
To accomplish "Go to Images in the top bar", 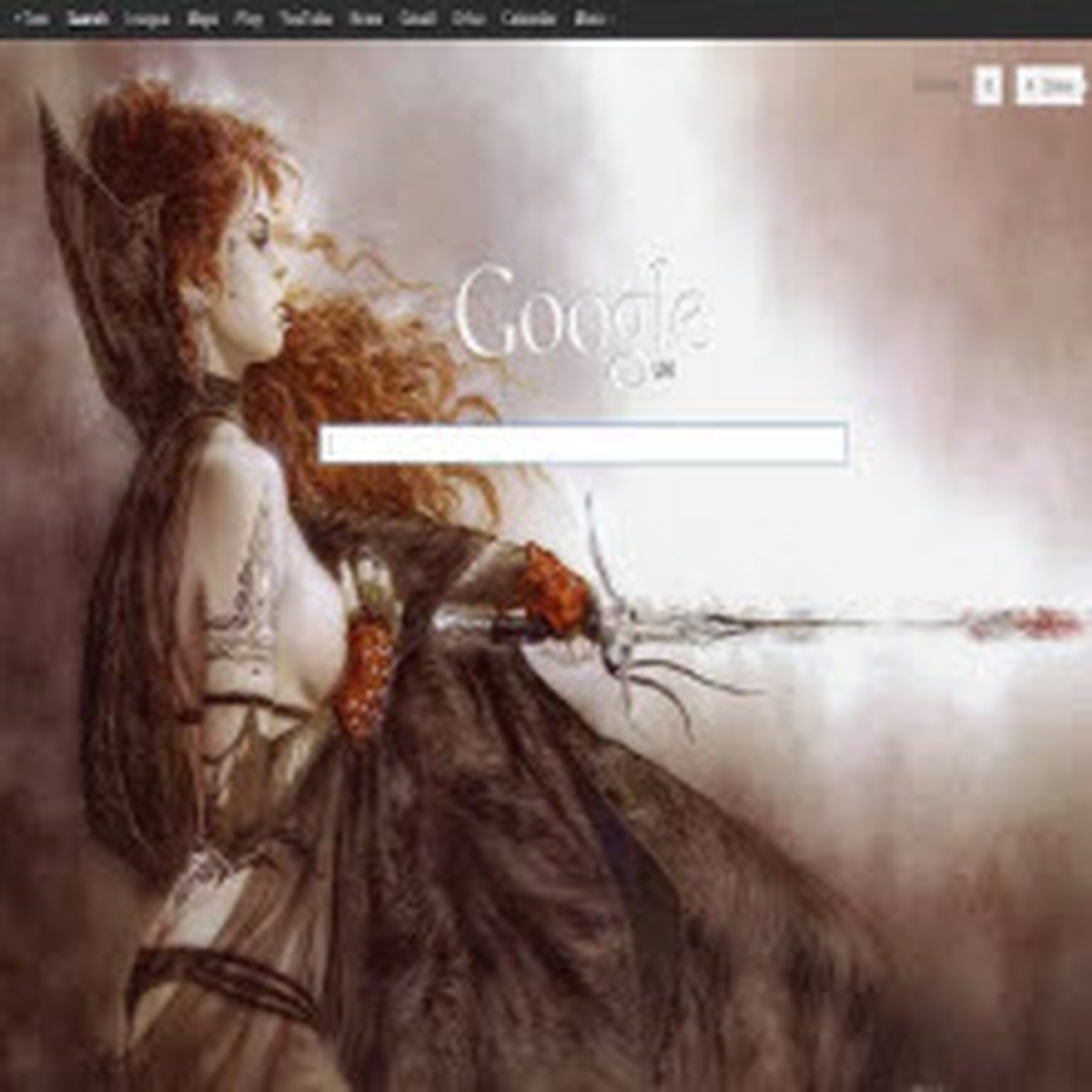I will click(147, 18).
